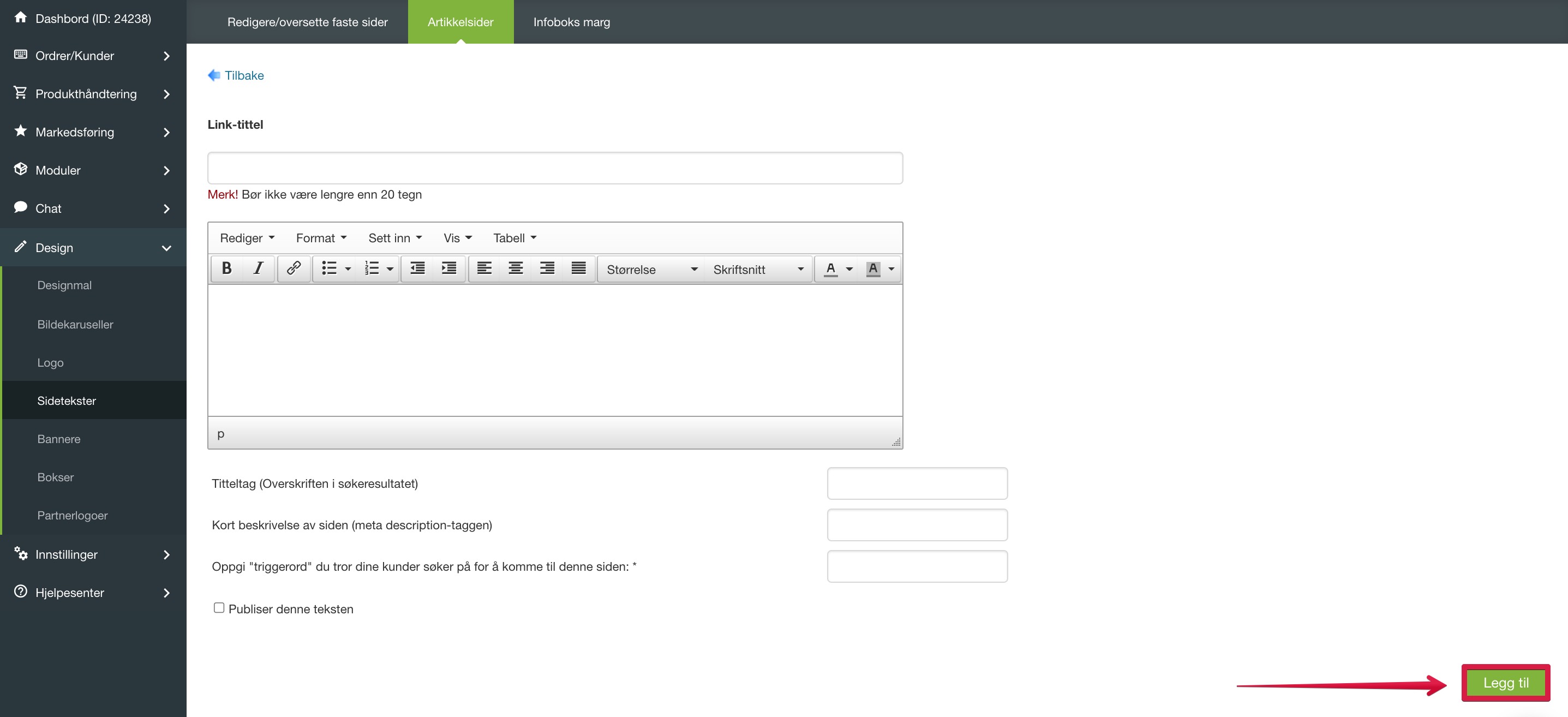Open the Rediger editor menu

(x=247, y=238)
